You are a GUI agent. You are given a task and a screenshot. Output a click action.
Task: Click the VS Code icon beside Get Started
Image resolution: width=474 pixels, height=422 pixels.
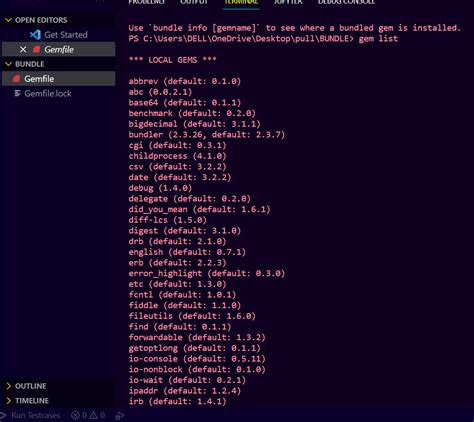click(35, 35)
